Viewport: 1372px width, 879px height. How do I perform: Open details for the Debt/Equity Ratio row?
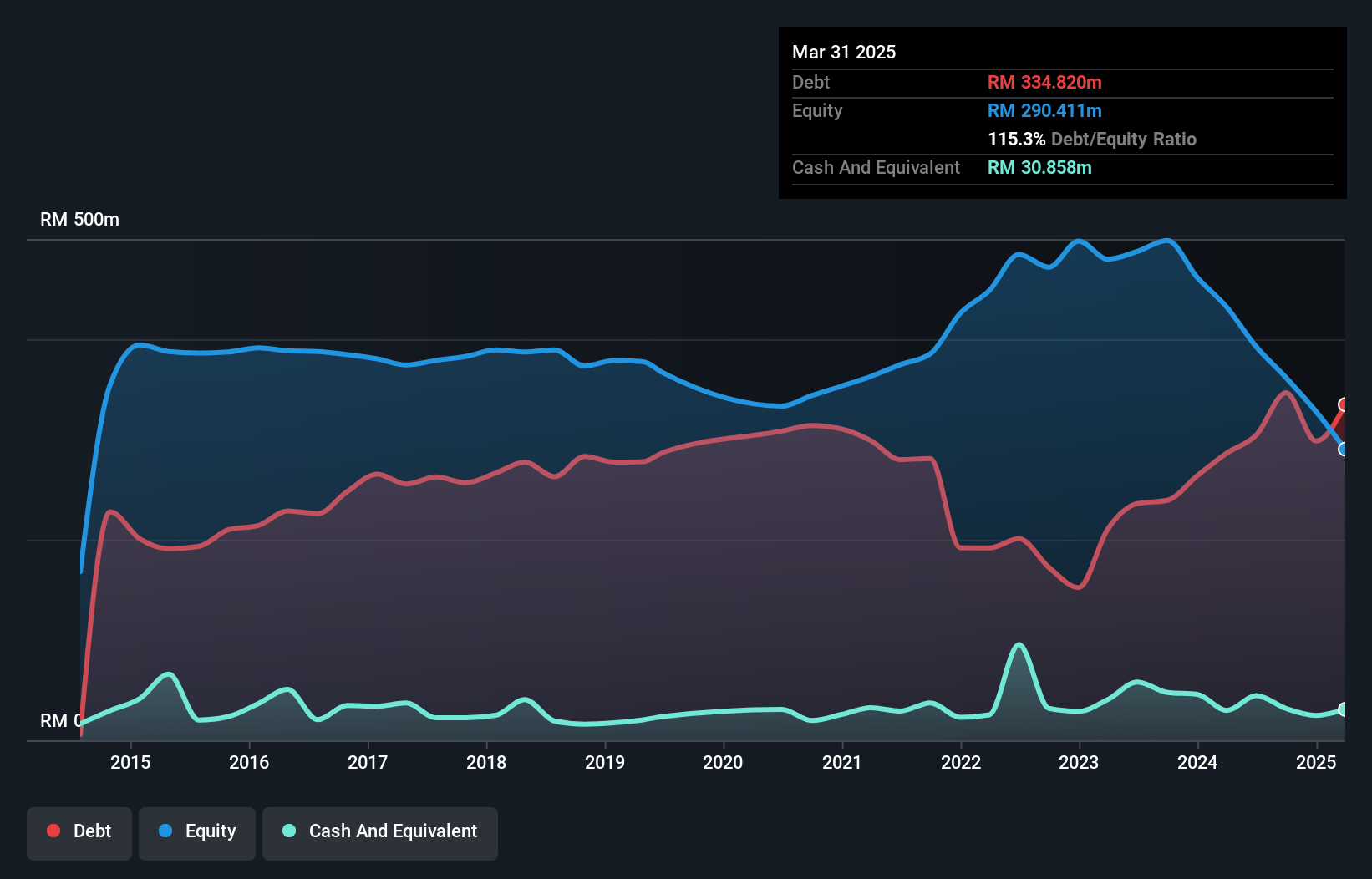tap(1091, 139)
